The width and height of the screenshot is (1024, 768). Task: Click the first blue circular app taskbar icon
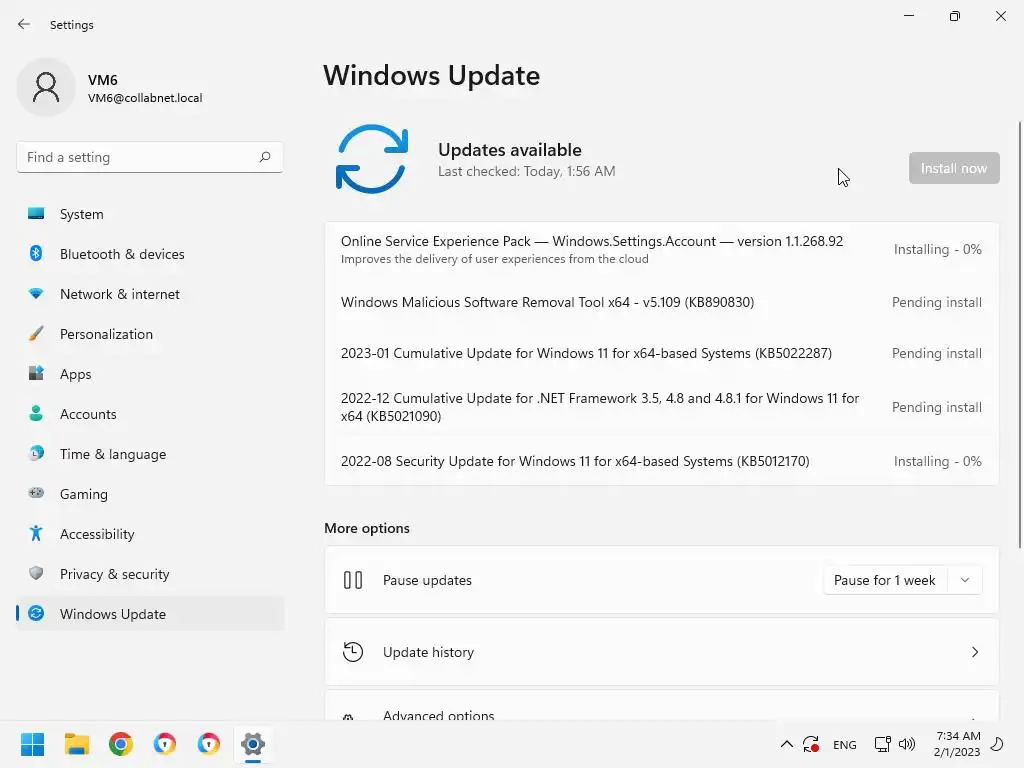click(x=165, y=744)
